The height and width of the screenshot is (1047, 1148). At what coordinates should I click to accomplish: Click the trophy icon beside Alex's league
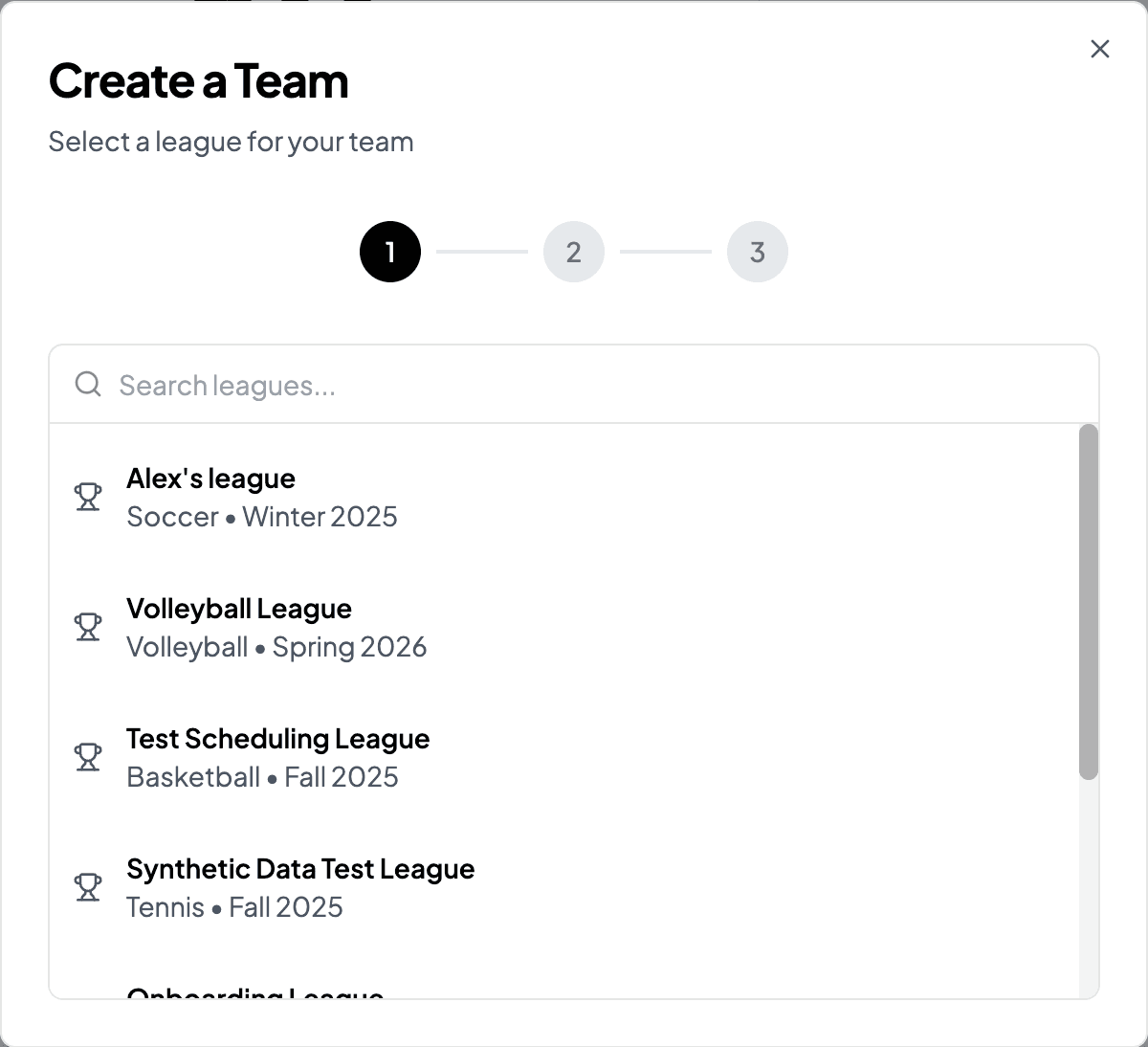pos(88,497)
